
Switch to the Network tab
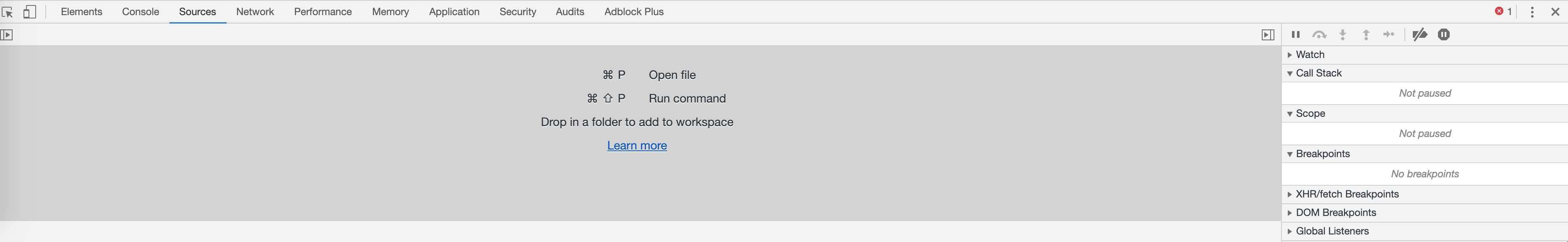pos(255,12)
